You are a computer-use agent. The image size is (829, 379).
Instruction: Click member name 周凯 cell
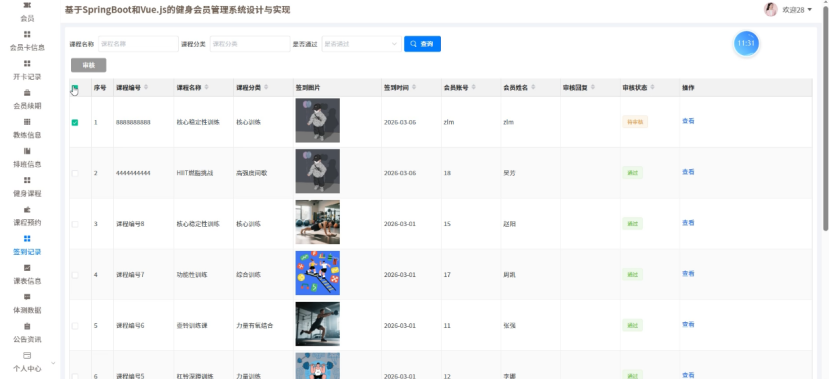click(x=509, y=275)
